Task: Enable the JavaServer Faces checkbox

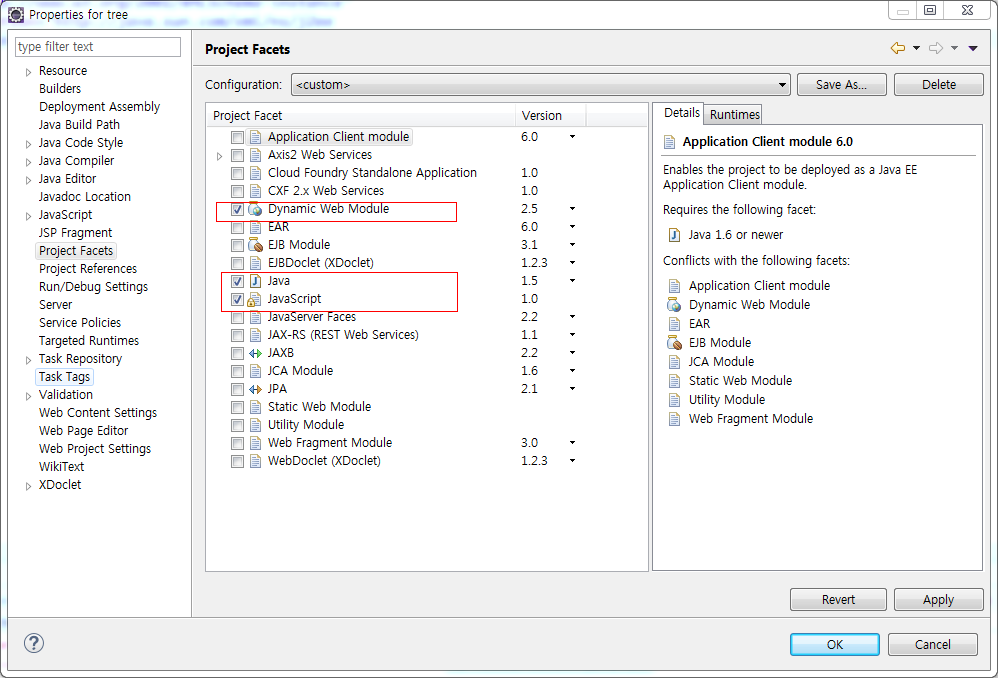Action: [x=237, y=317]
